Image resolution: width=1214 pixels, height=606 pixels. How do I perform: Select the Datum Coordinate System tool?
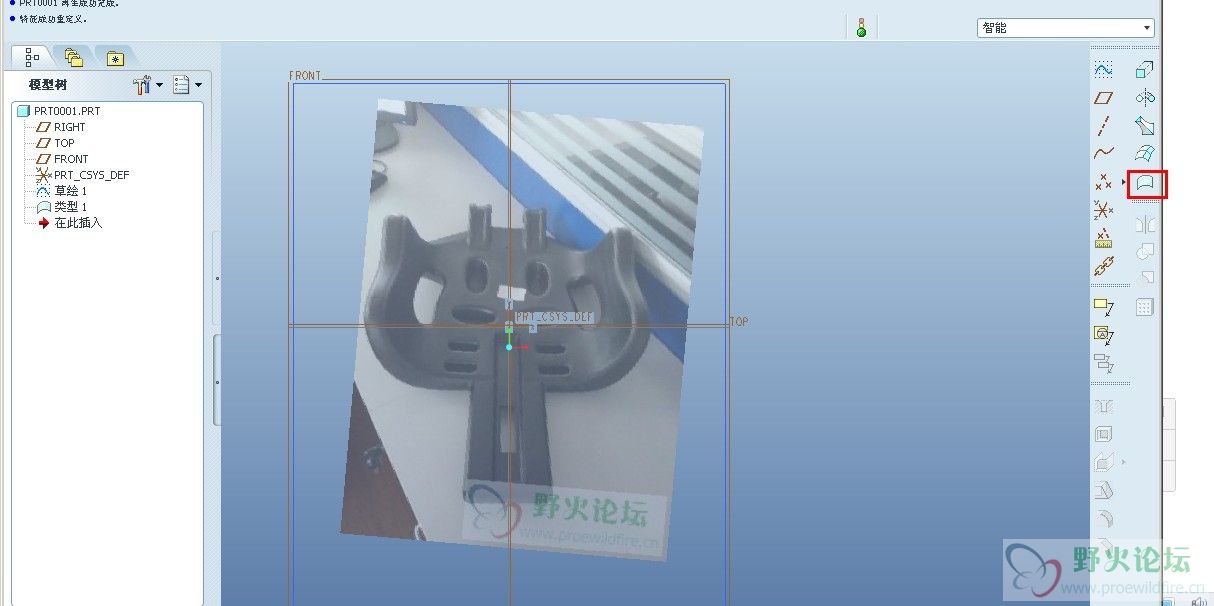(1103, 210)
